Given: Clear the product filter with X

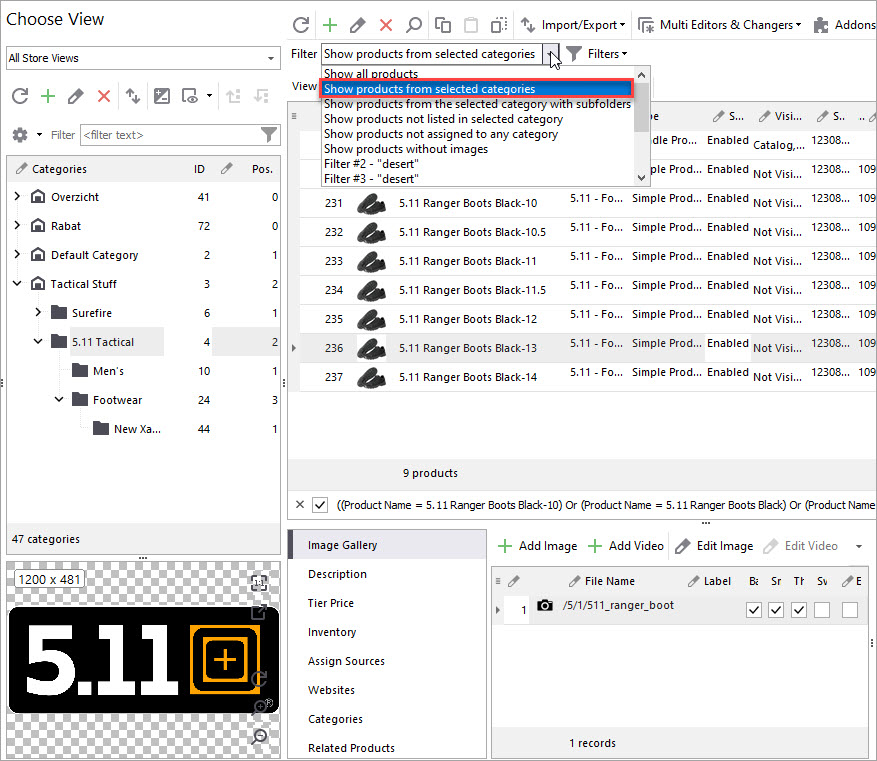Looking at the screenshot, I should 300,504.
